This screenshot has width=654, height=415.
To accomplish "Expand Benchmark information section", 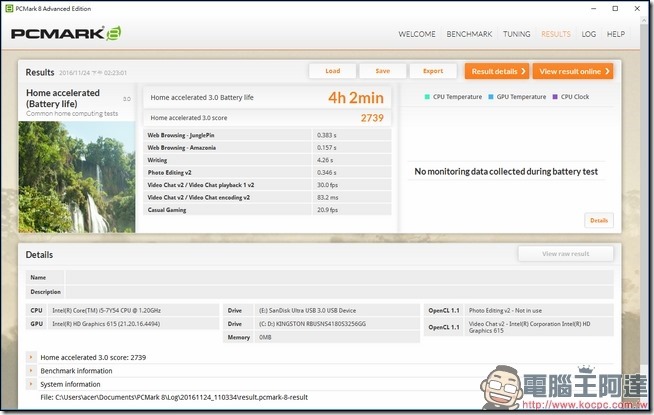I will pyautogui.click(x=31, y=370).
